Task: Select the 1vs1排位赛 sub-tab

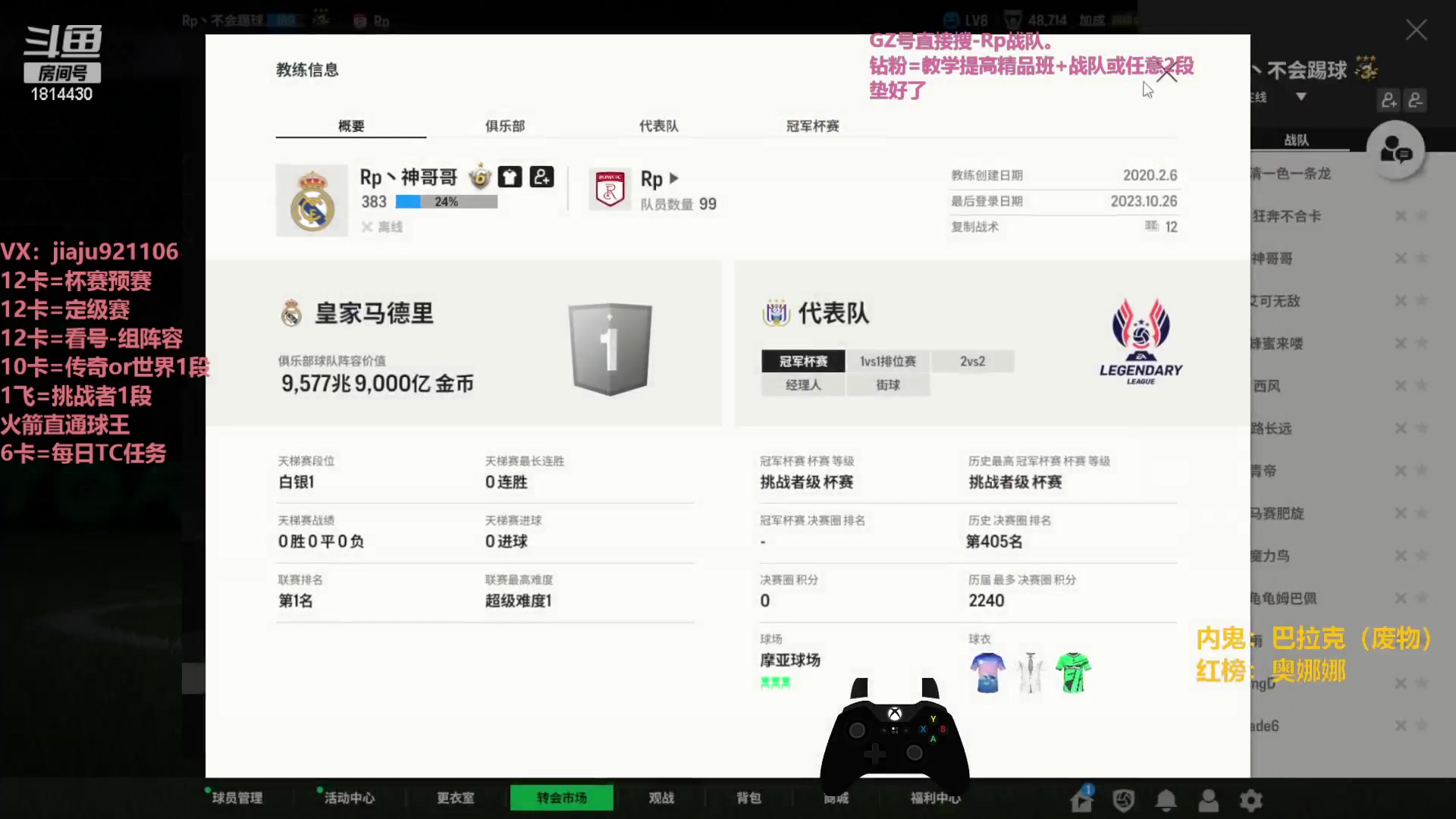Action: pos(886,361)
